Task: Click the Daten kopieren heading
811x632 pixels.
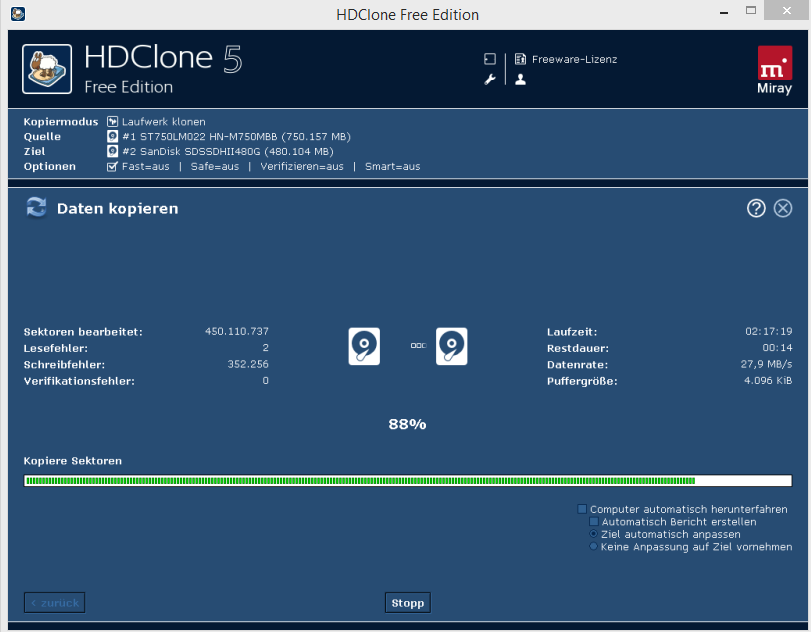Action: (x=117, y=208)
